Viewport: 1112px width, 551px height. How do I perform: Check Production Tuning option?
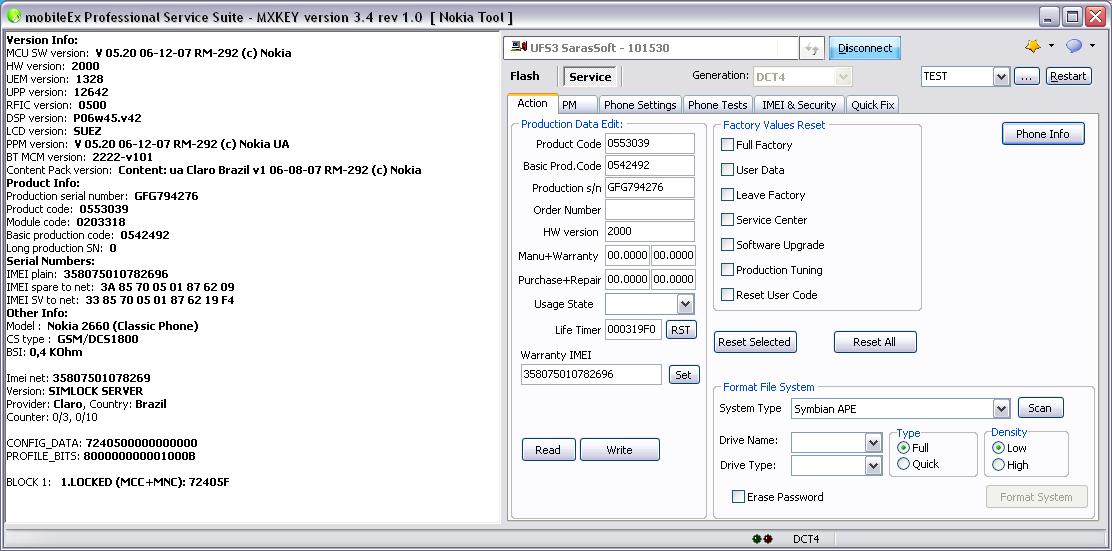point(727,269)
